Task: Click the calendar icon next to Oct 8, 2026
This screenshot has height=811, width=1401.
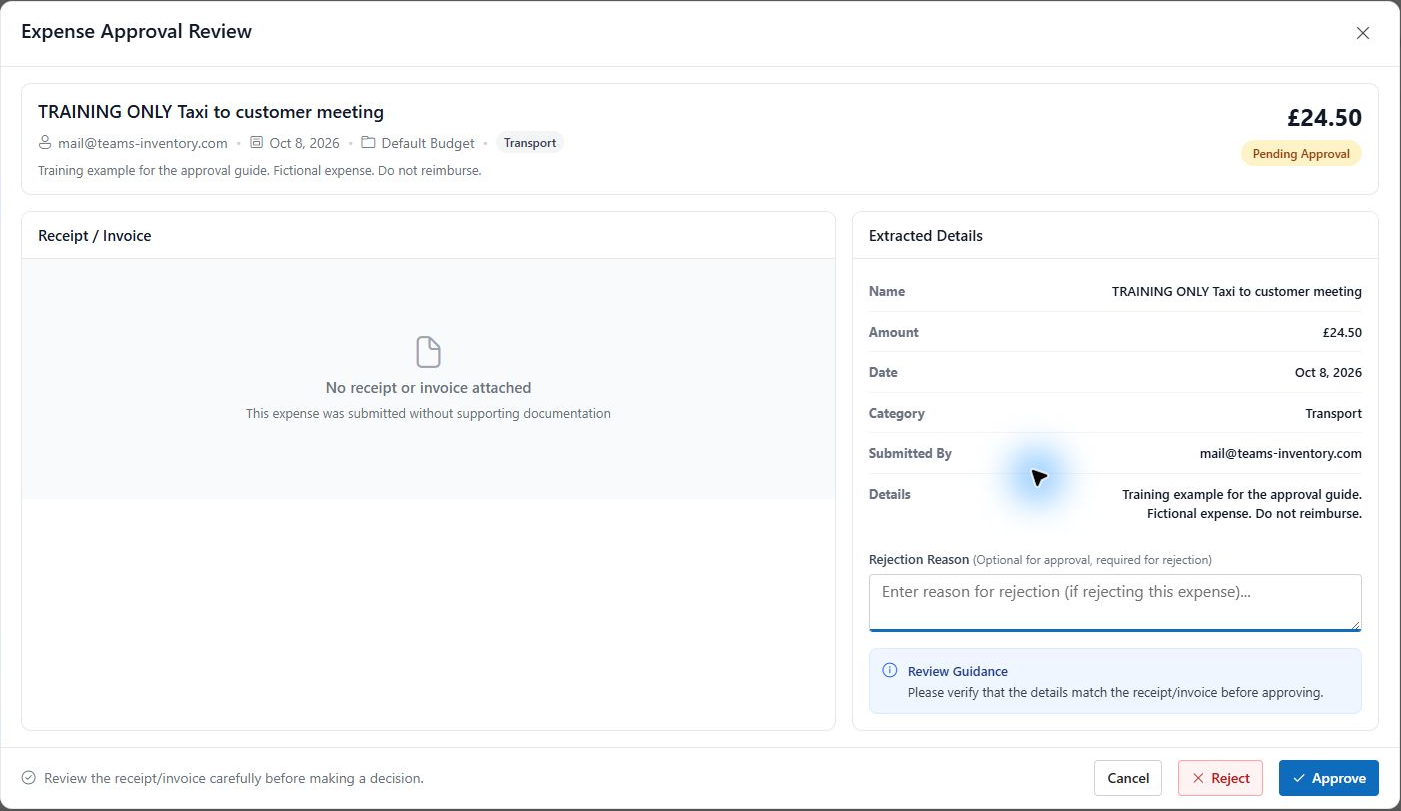Action: pos(257,143)
